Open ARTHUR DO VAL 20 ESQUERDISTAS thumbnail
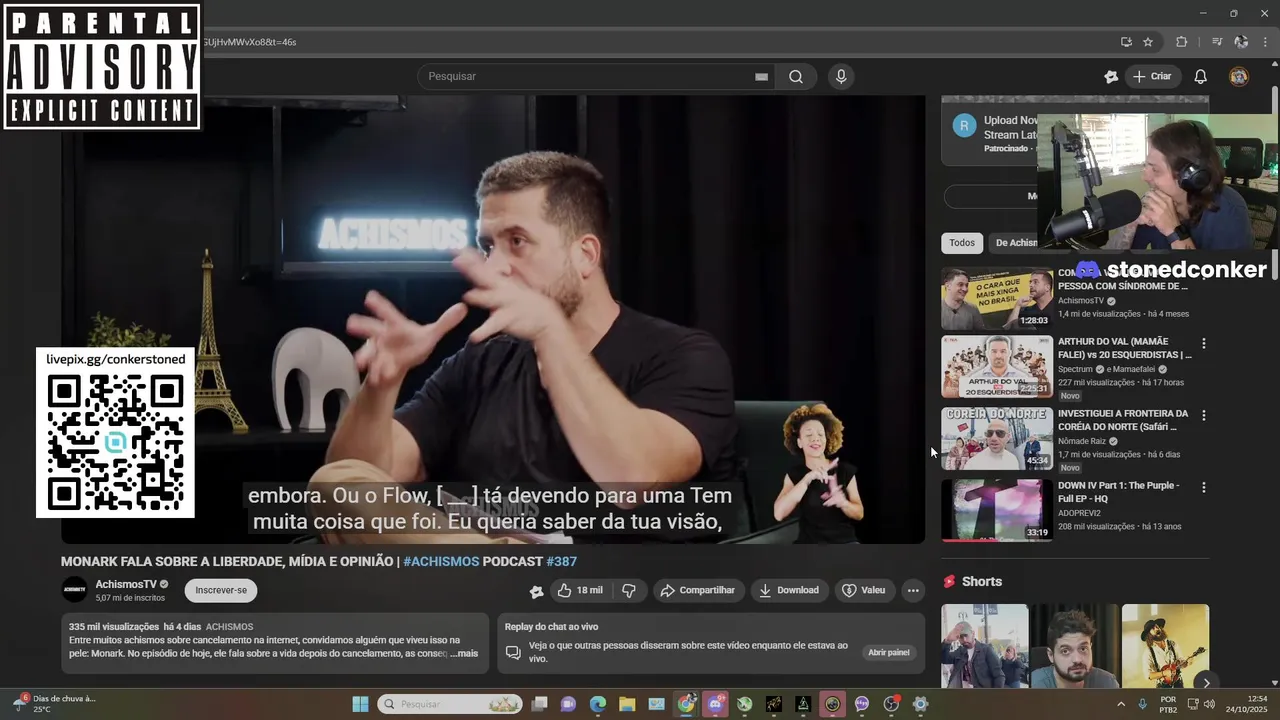 (997, 366)
